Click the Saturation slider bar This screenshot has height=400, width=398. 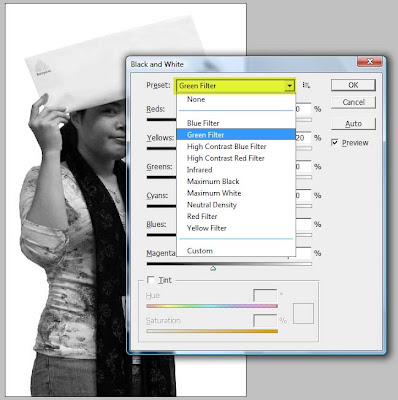[212, 331]
